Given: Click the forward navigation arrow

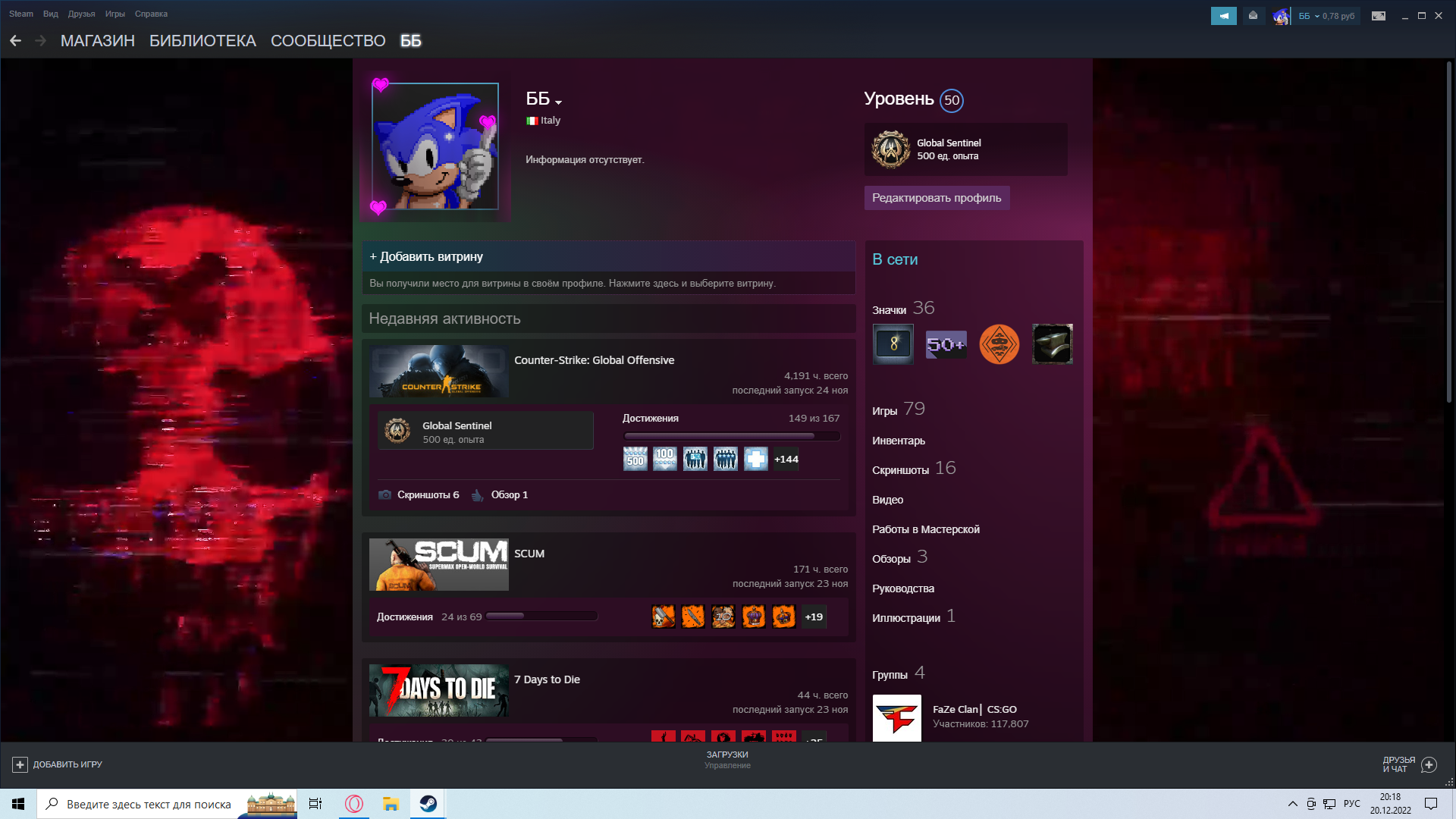Looking at the screenshot, I should [x=41, y=41].
